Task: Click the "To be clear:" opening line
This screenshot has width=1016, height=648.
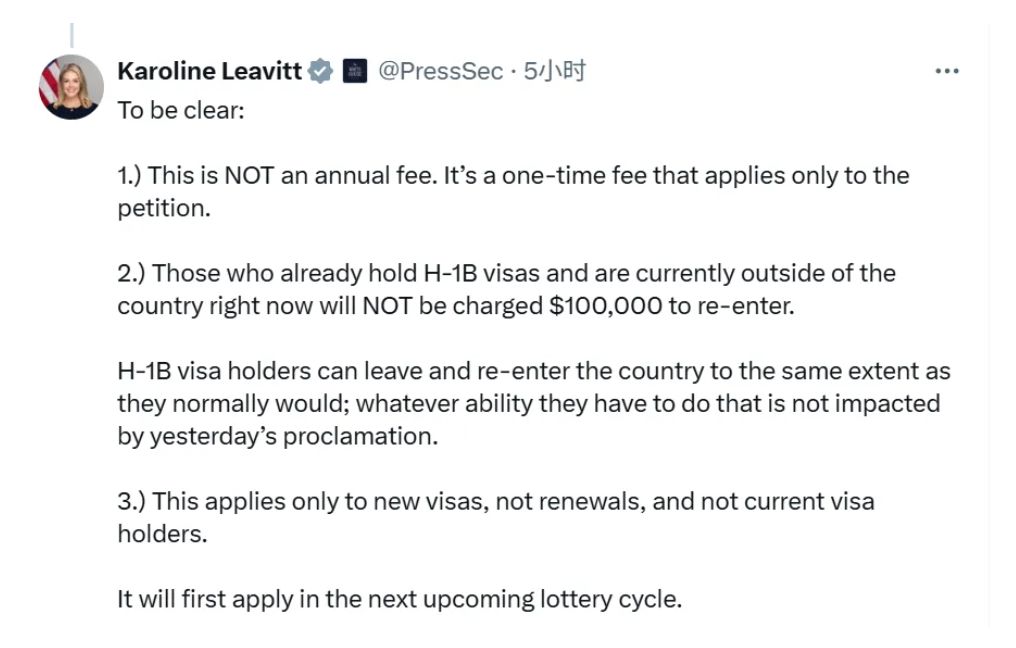Action: point(180,110)
